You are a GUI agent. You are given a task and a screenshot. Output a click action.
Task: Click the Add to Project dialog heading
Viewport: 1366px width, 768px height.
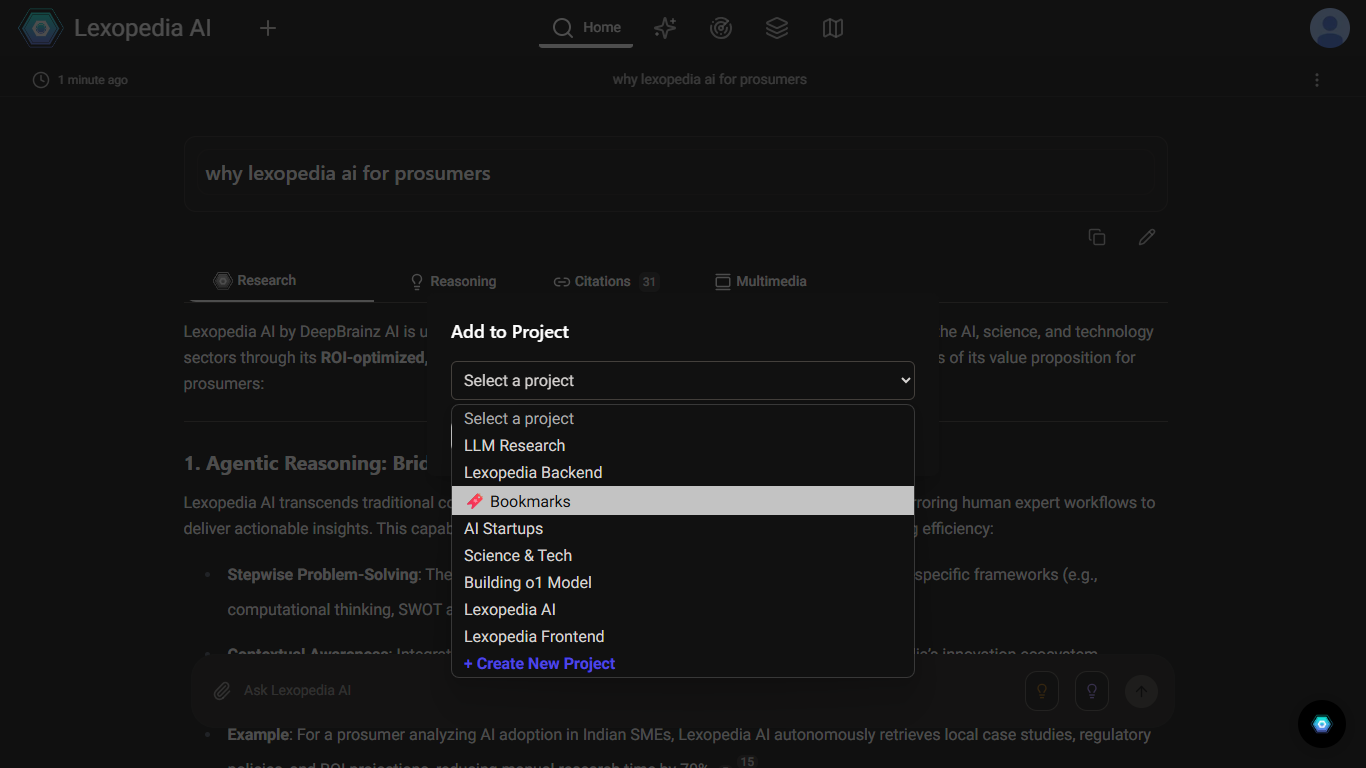click(x=510, y=332)
